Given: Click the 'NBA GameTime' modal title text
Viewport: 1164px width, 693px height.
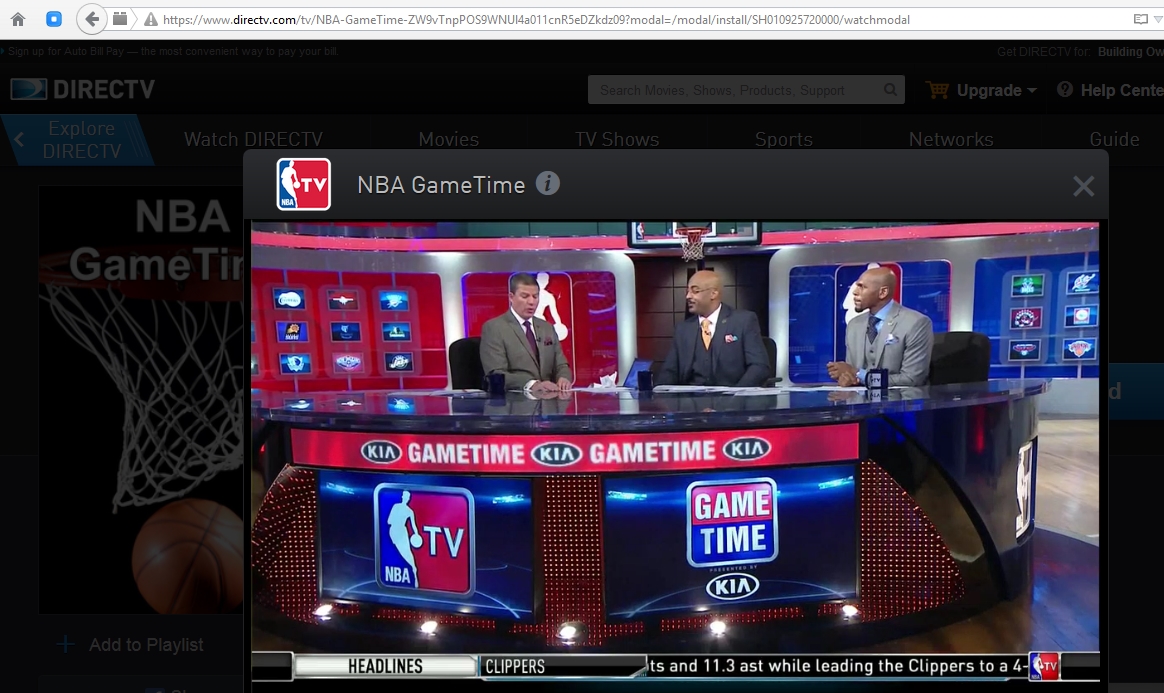Looking at the screenshot, I should pos(441,185).
